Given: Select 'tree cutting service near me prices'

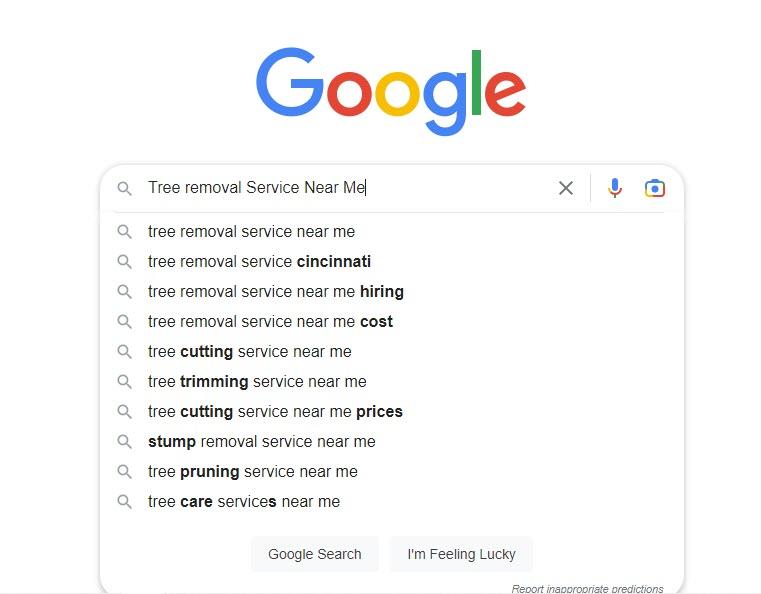Looking at the screenshot, I should click(275, 412).
